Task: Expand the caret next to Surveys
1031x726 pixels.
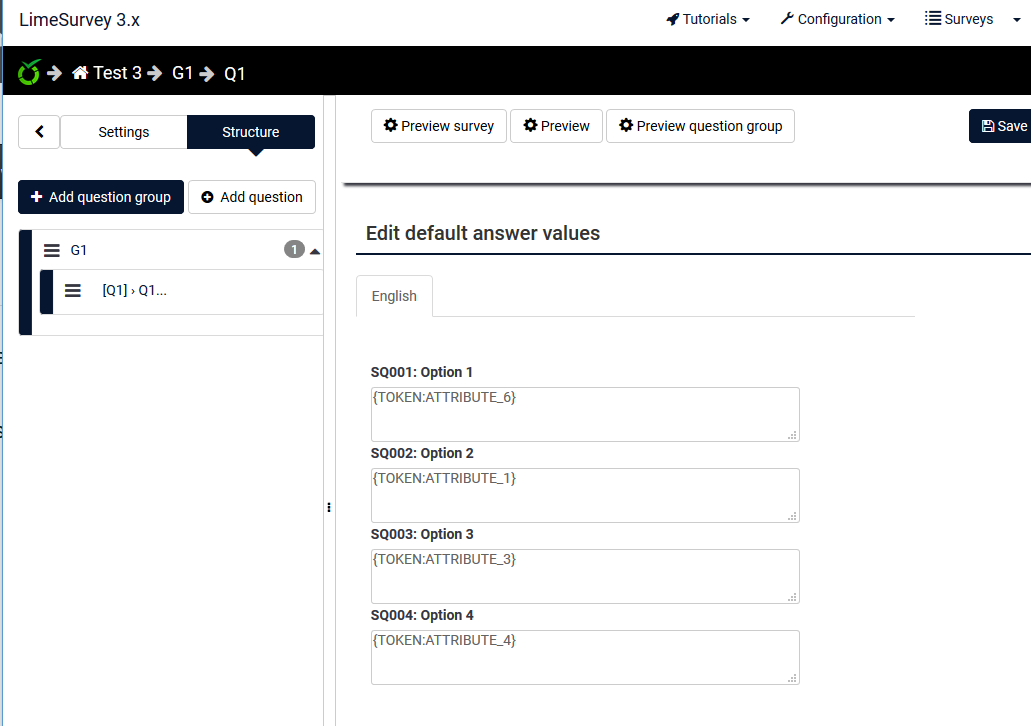Action: 1017,20
